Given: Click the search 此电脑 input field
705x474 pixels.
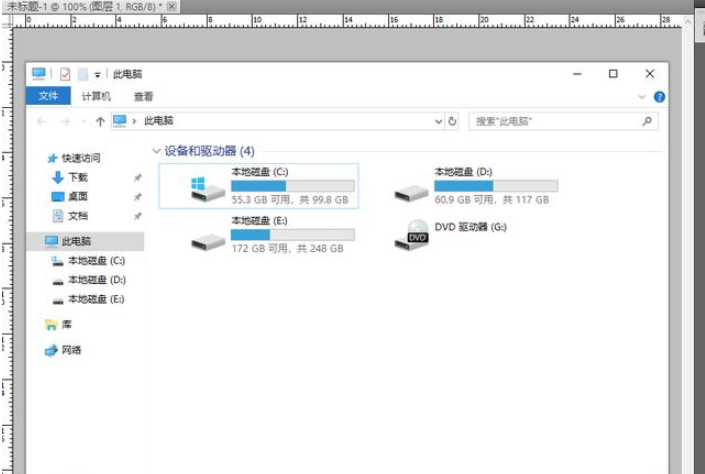Looking at the screenshot, I should (563, 121).
